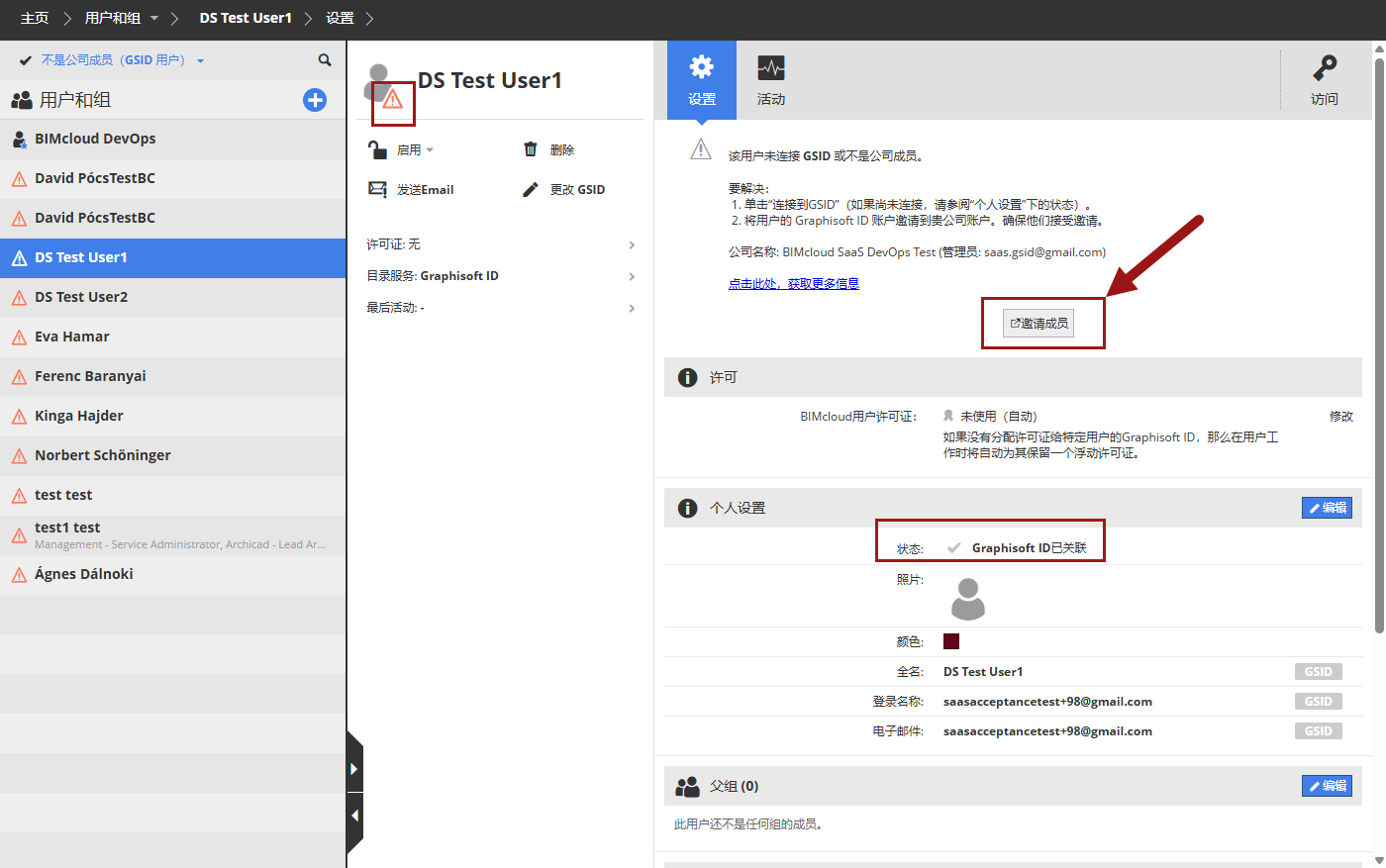Click the info icon beside 个人设置
This screenshot has width=1386, height=868.
687,508
